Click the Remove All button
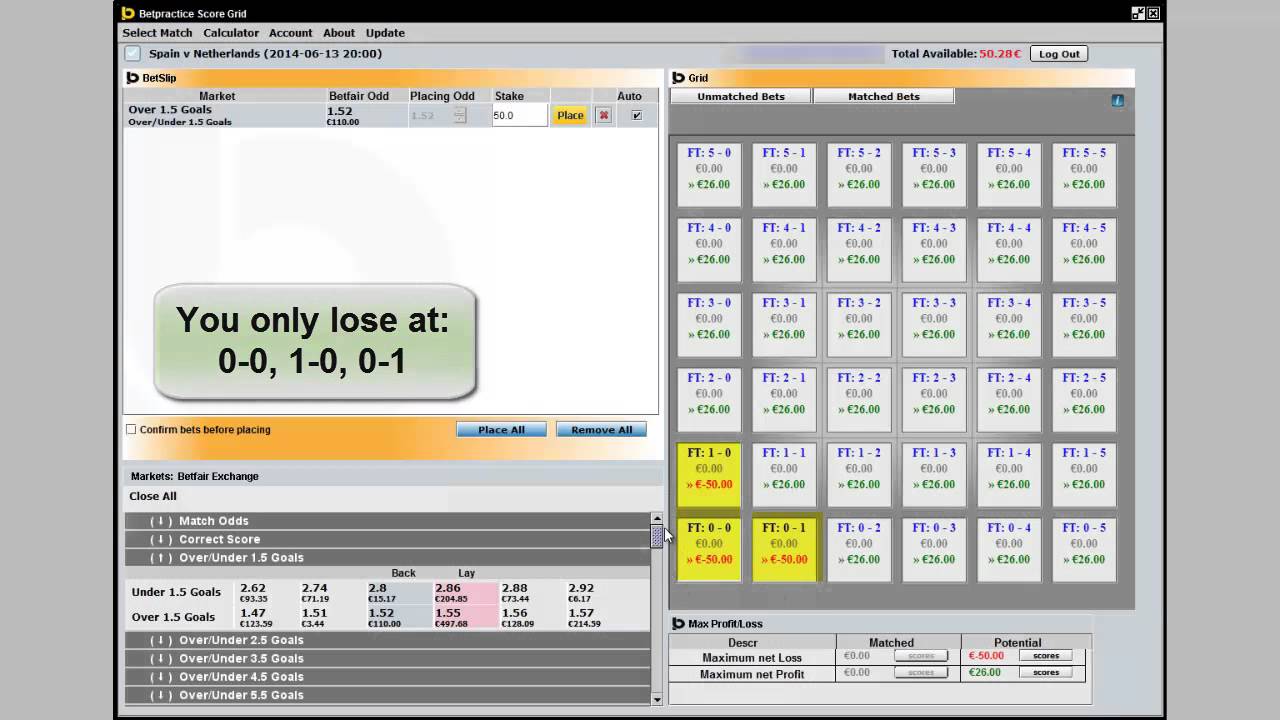The height and width of the screenshot is (720, 1280). (x=601, y=430)
